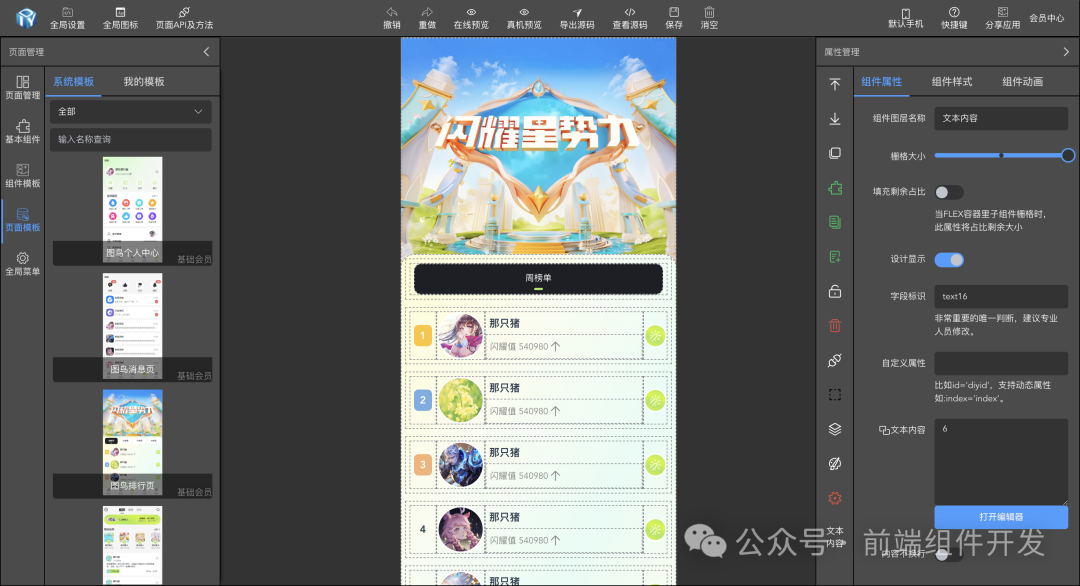Screen dimensions: 1080x586
Task: Click in the 输入名称查询 search field
Action: (x=130, y=139)
